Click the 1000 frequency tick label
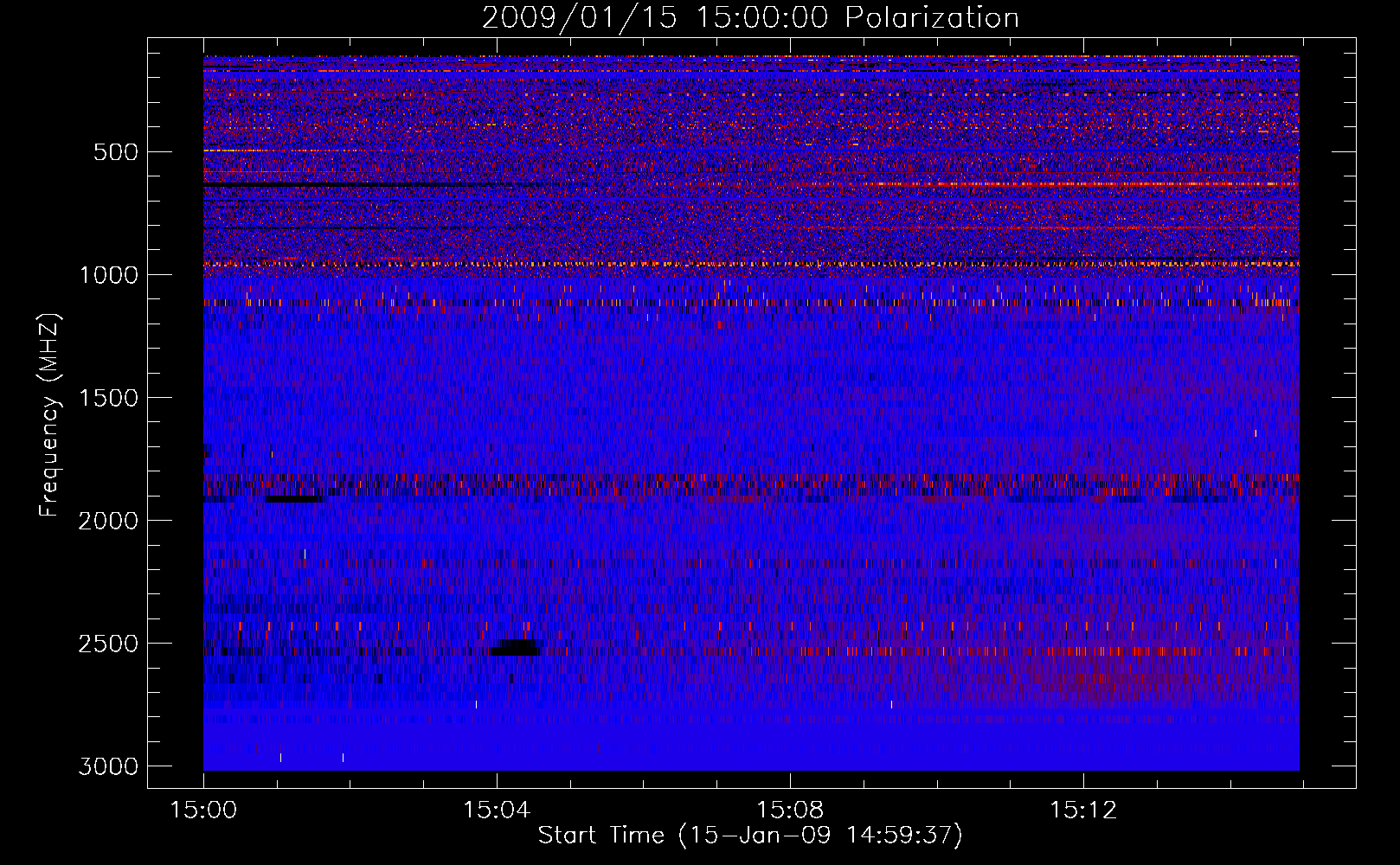1400x865 pixels. (x=107, y=275)
